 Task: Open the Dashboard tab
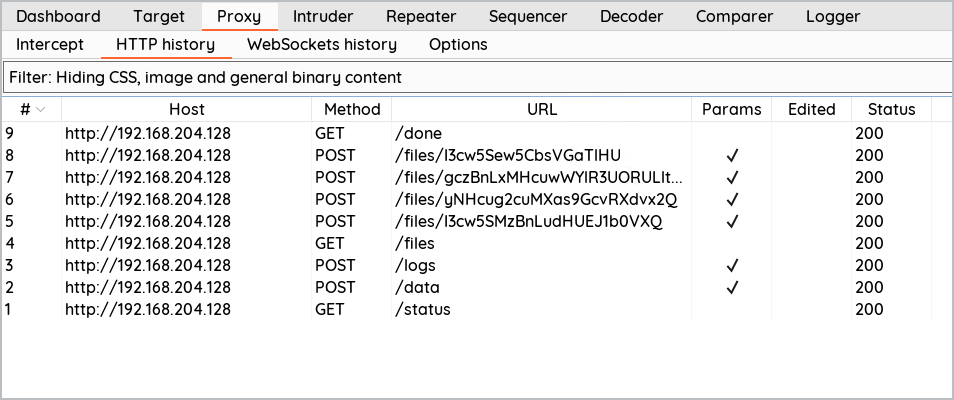(58, 16)
